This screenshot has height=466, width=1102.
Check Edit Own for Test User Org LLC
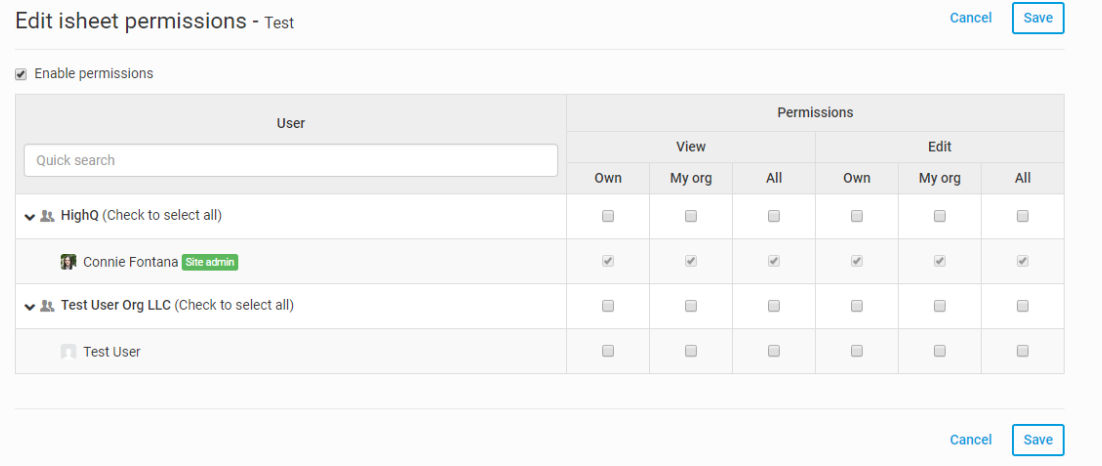point(857,306)
